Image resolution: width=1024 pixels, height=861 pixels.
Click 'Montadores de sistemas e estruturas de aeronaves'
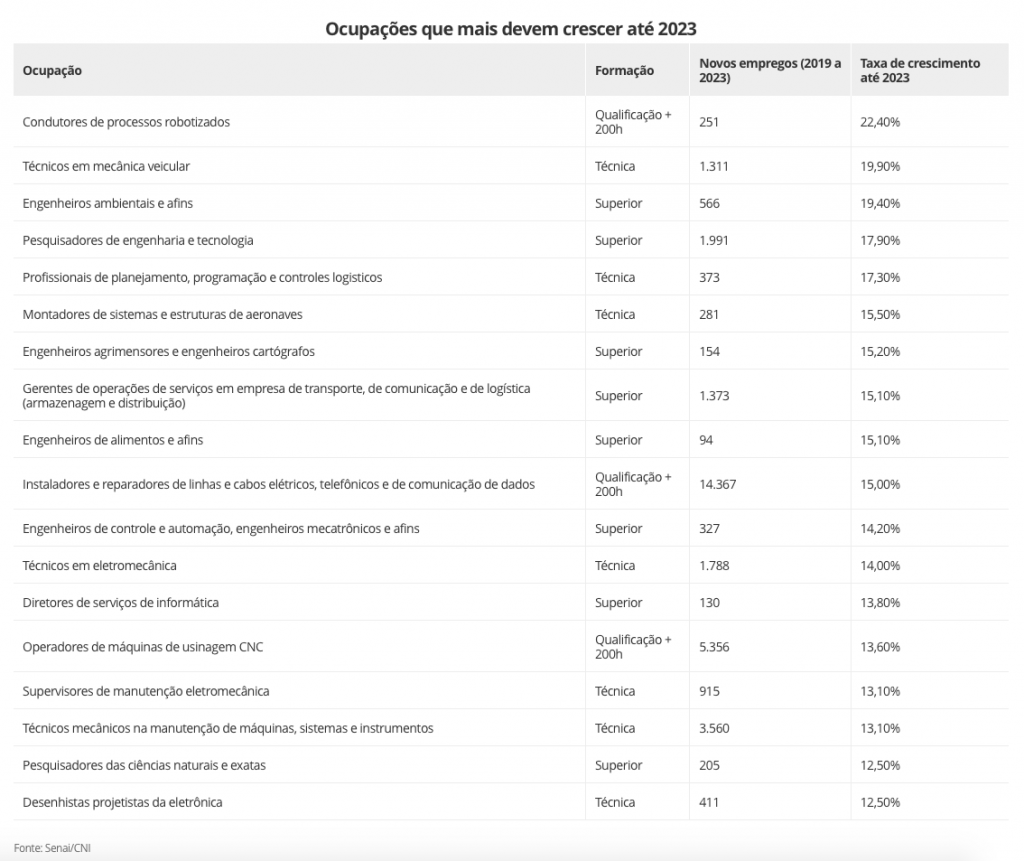[162, 314]
